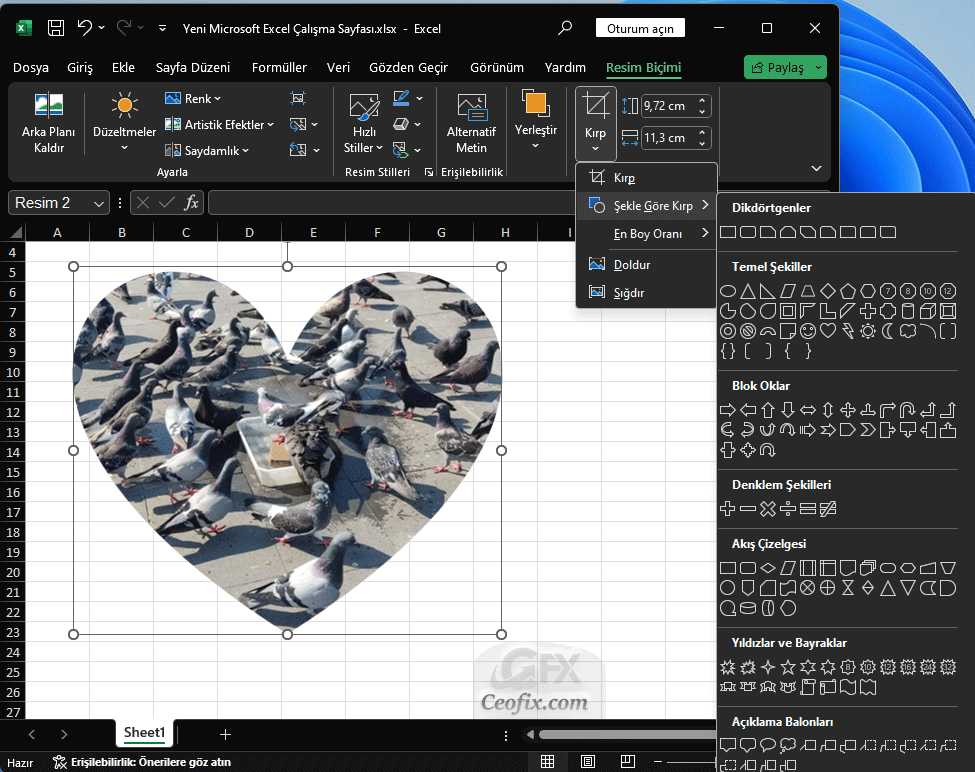Open accessibility suggestions in status bar
This screenshot has width=975, height=772.
pyautogui.click(x=142, y=762)
